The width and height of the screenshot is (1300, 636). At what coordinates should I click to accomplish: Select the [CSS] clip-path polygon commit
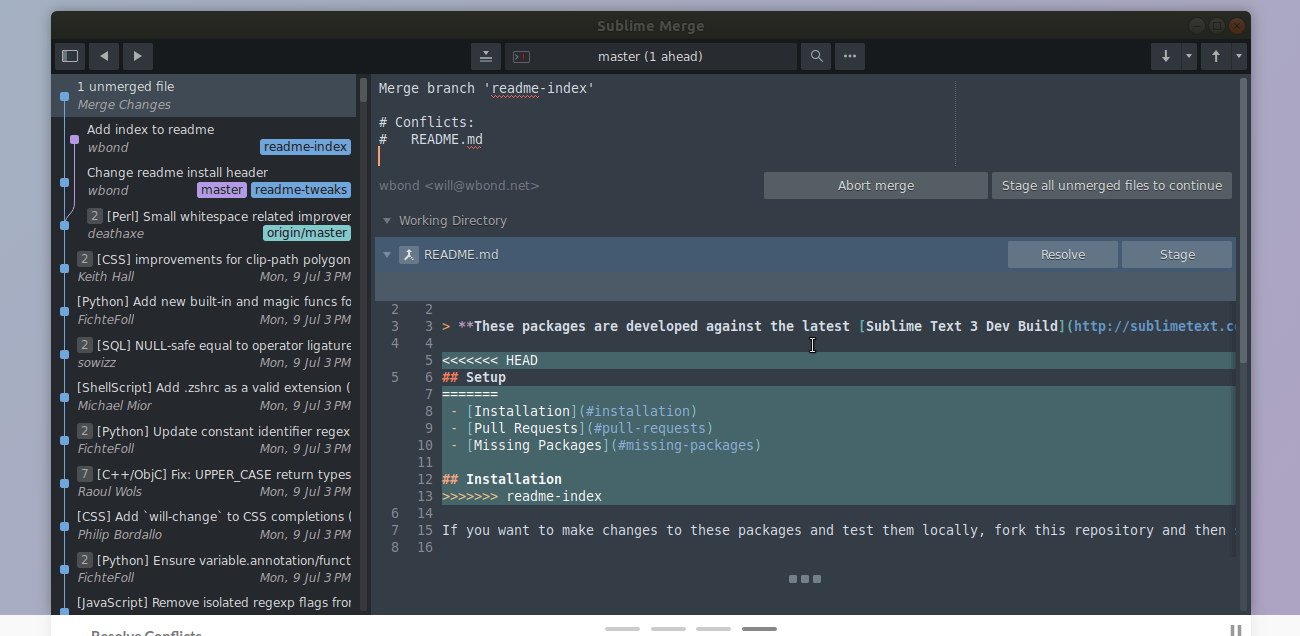point(204,267)
